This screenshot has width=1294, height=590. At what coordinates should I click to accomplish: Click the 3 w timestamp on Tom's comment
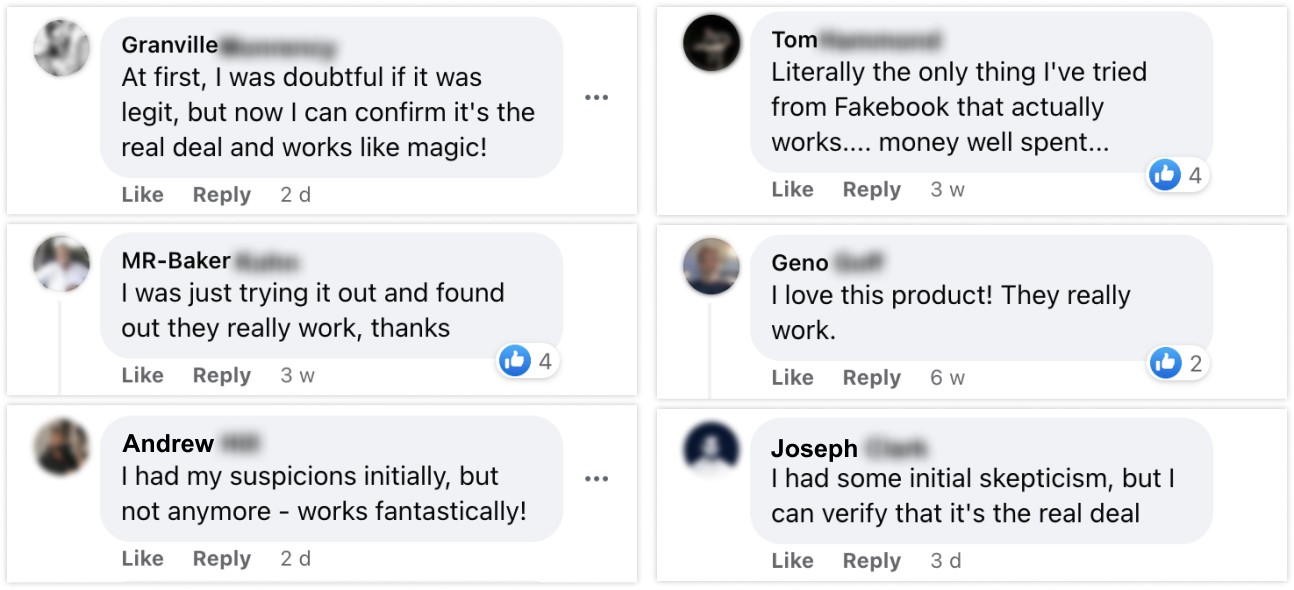pos(947,189)
